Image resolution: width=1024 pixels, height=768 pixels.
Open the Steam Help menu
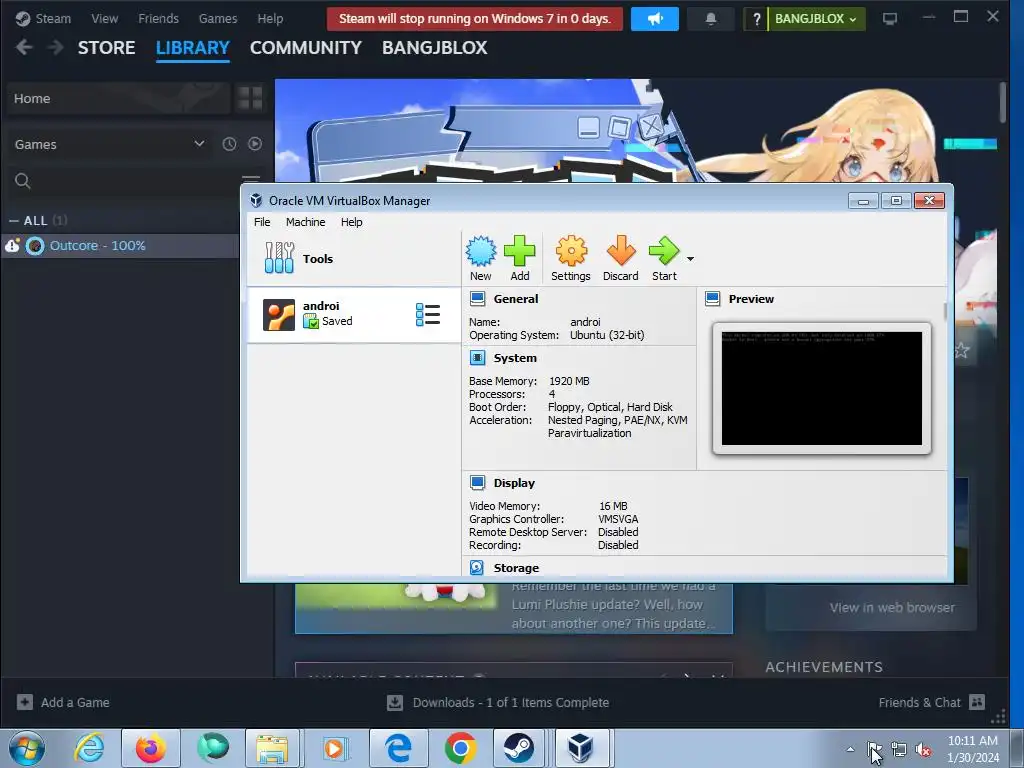point(270,18)
